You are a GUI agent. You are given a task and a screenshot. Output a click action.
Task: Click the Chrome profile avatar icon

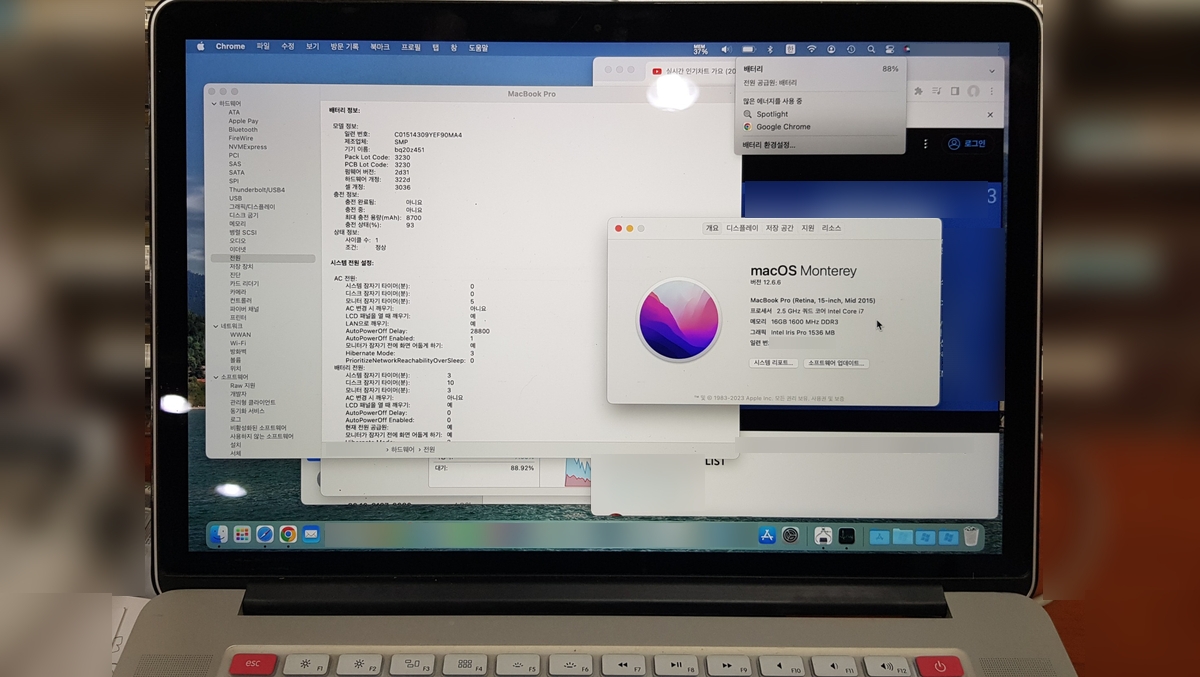973,91
